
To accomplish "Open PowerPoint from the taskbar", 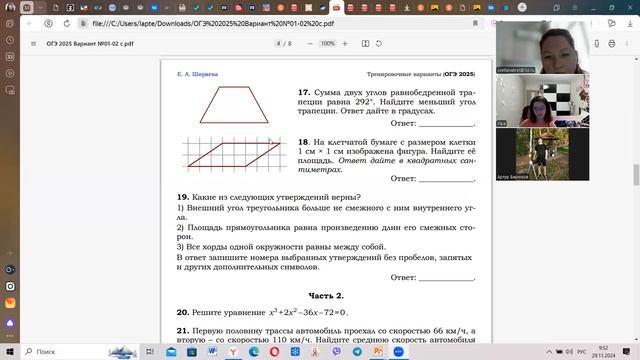I will 378,351.
